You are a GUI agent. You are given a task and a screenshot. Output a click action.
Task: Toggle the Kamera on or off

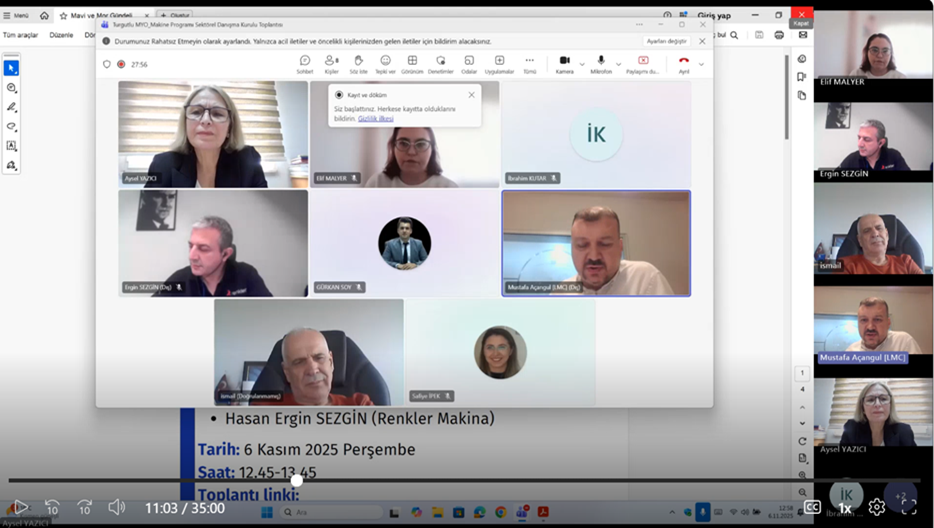564,63
